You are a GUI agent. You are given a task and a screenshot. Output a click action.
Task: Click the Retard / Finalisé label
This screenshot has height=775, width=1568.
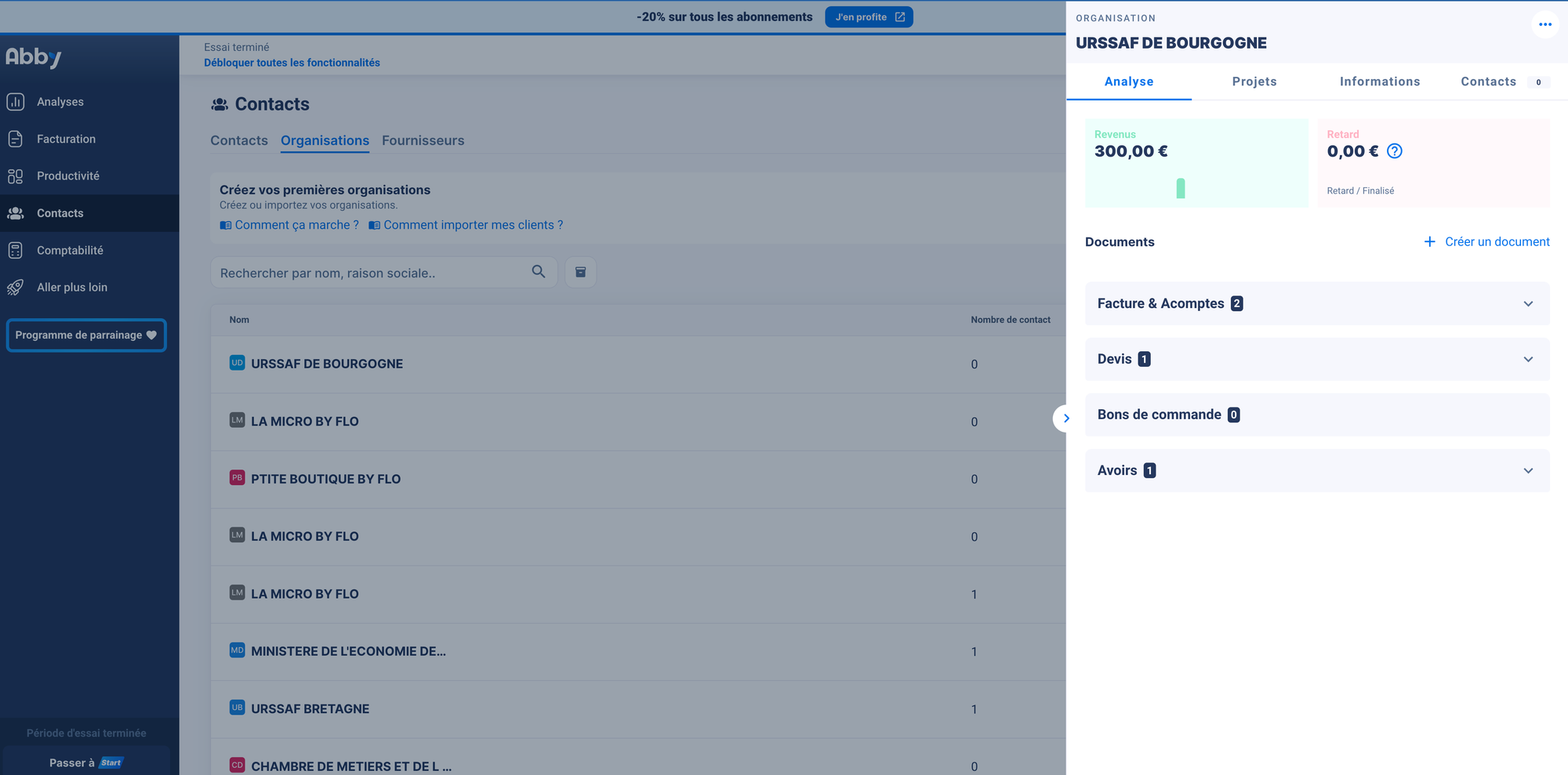[1360, 191]
